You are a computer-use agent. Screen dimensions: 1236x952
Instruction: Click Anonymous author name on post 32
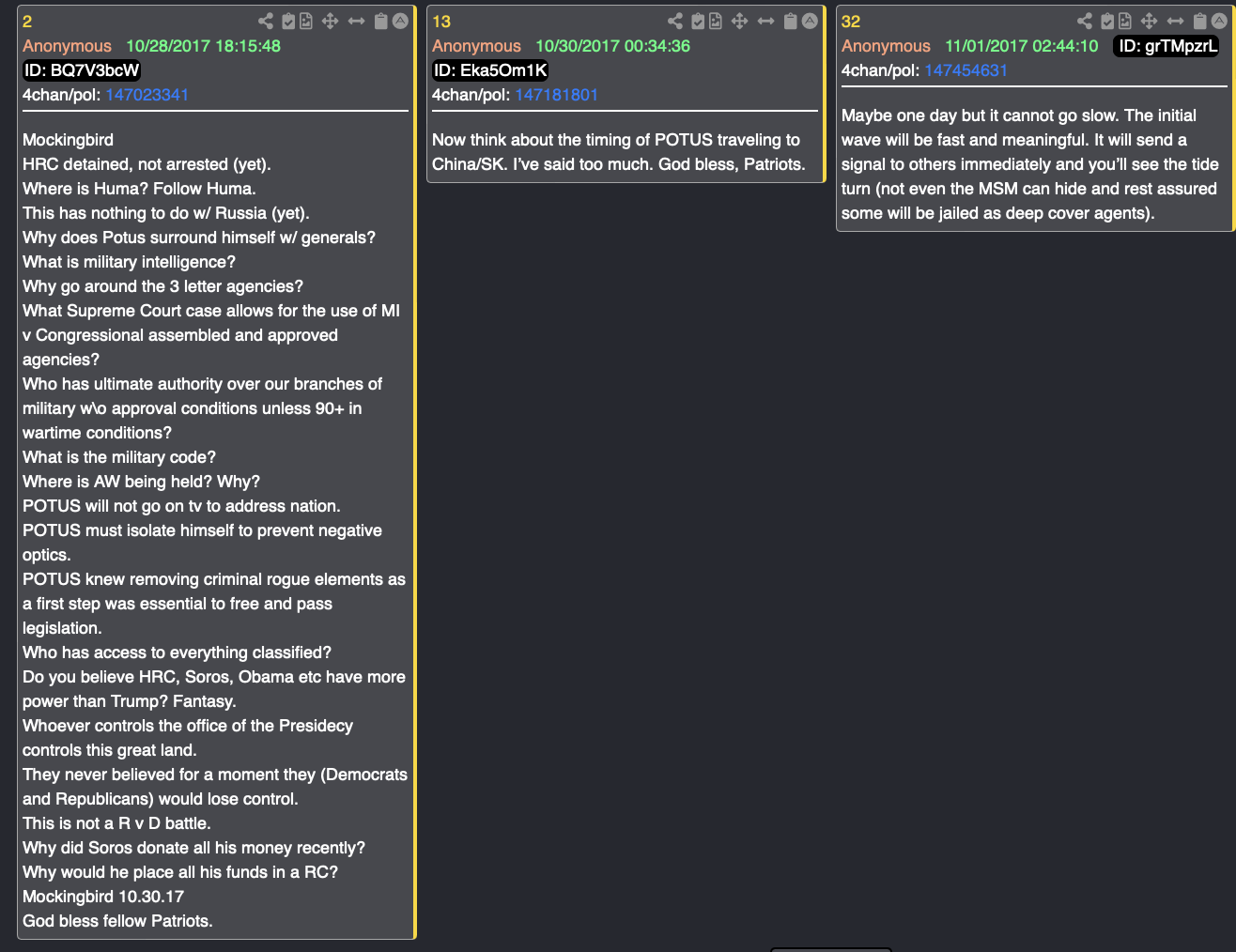886,46
